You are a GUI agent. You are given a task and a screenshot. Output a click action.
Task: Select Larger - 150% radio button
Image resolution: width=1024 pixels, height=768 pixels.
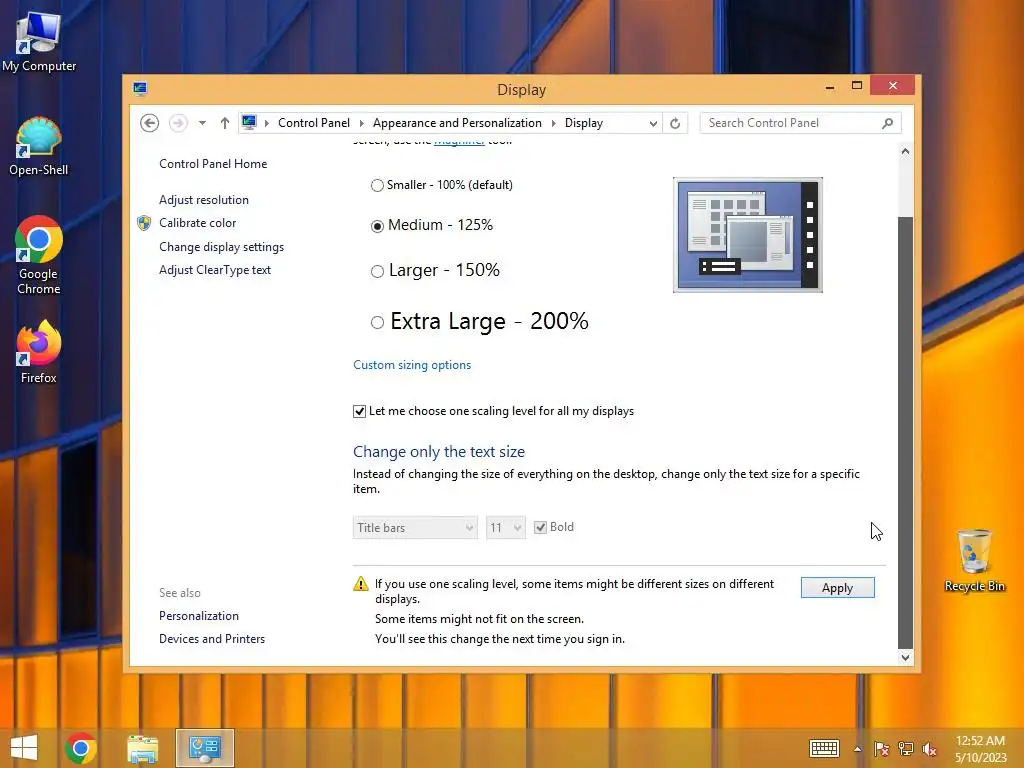(x=377, y=271)
